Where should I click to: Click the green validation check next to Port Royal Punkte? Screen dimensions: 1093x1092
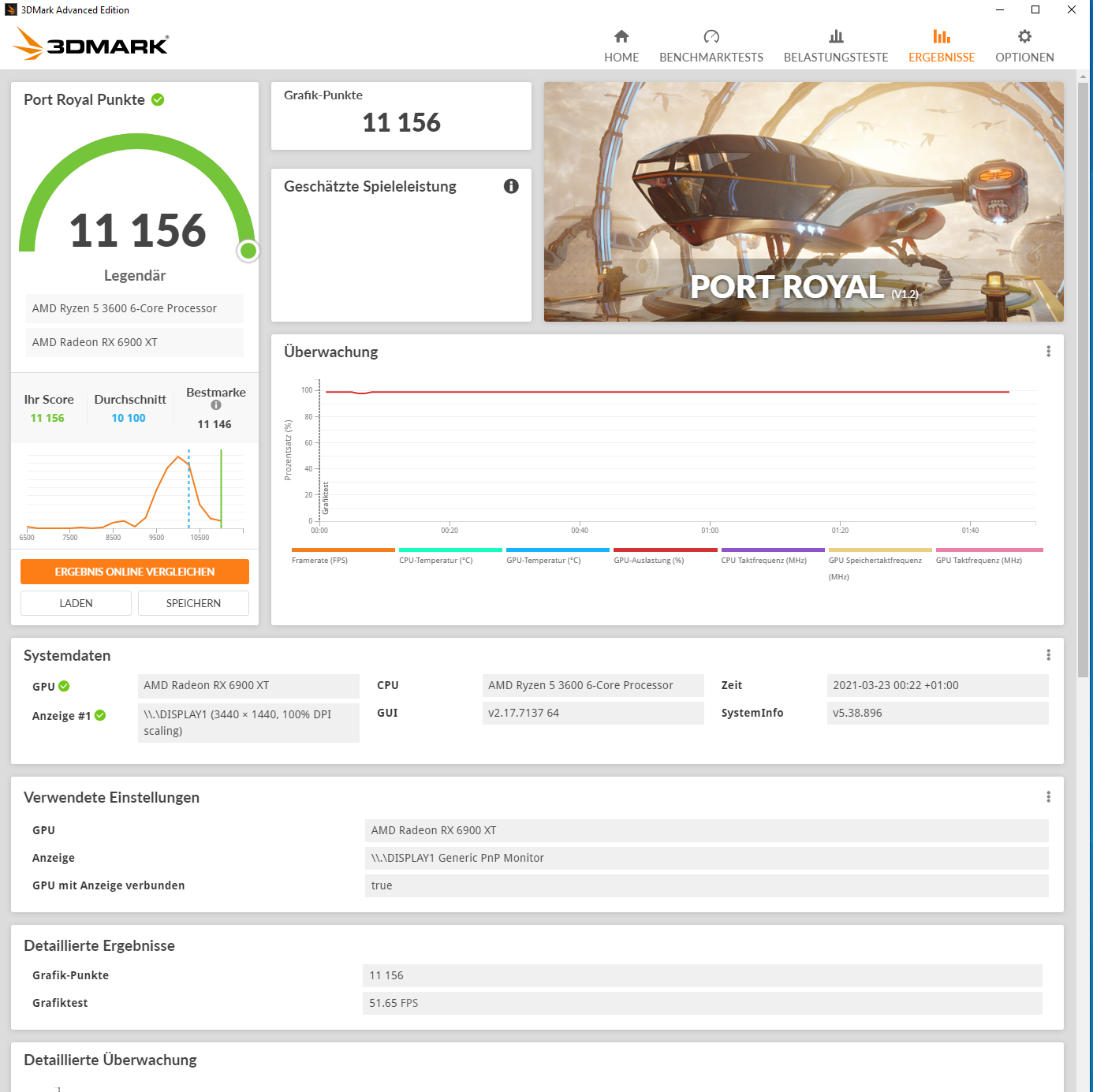pyautogui.click(x=158, y=99)
